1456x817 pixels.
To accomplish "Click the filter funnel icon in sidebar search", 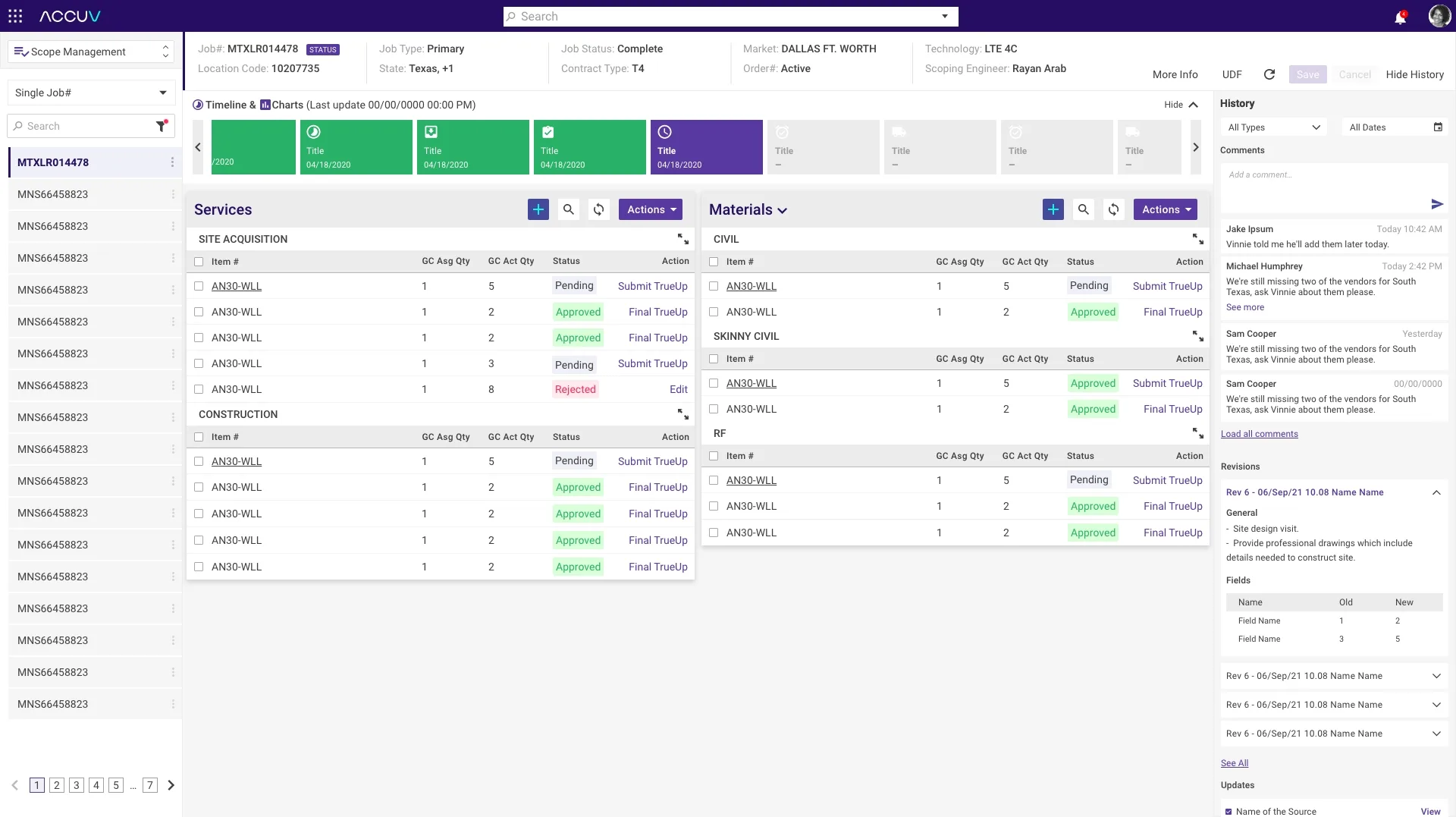I will (x=162, y=126).
